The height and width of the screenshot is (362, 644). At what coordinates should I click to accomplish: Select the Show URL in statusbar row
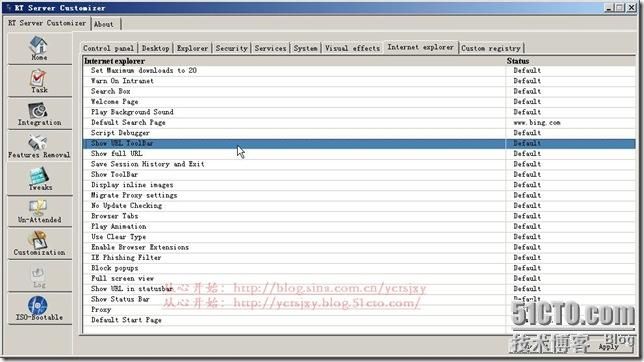[x=359, y=289]
